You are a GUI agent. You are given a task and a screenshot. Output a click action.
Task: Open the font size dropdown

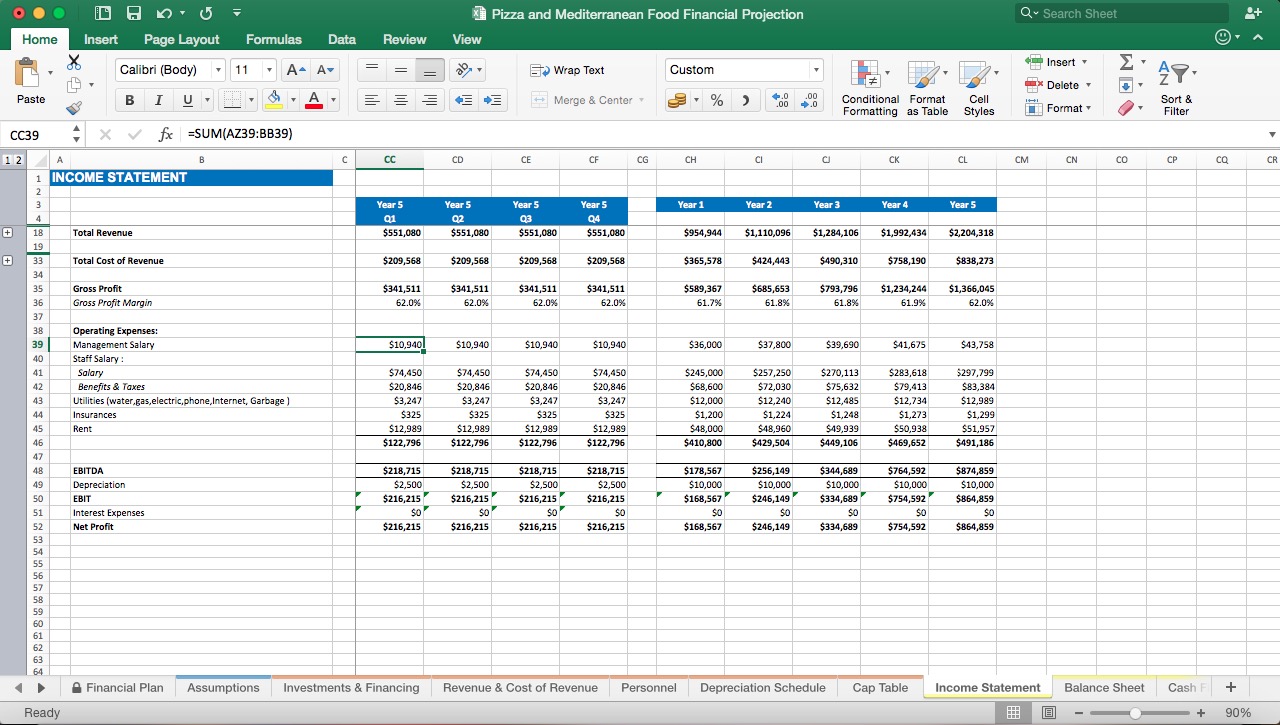pyautogui.click(x=269, y=70)
